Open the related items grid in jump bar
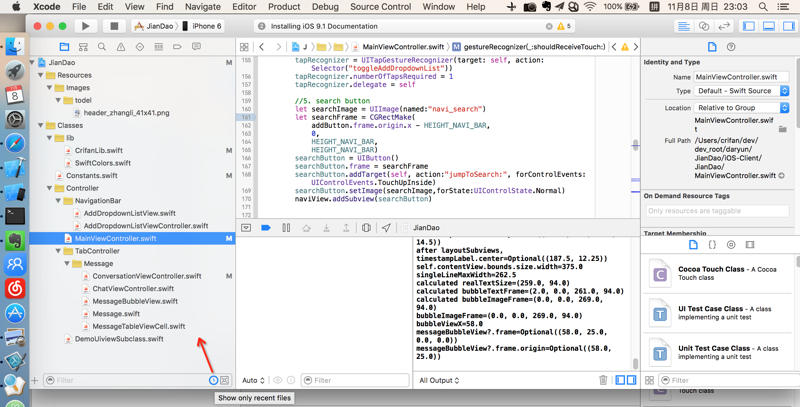The image size is (800, 407). (244, 47)
